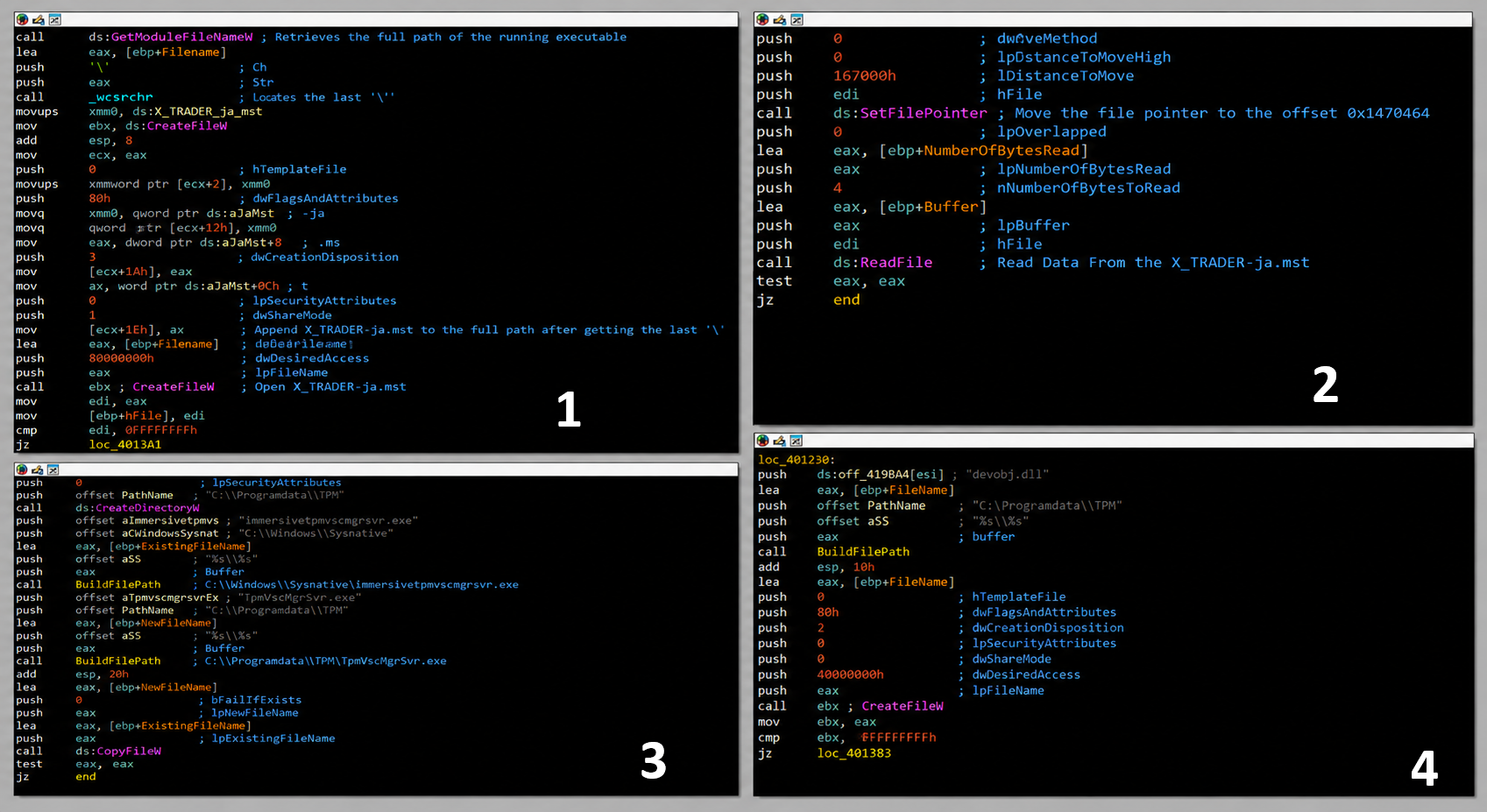Viewport: 1487px width, 812px height.
Task: Click the group nodes icon above loc_401230
Action: tap(796, 441)
